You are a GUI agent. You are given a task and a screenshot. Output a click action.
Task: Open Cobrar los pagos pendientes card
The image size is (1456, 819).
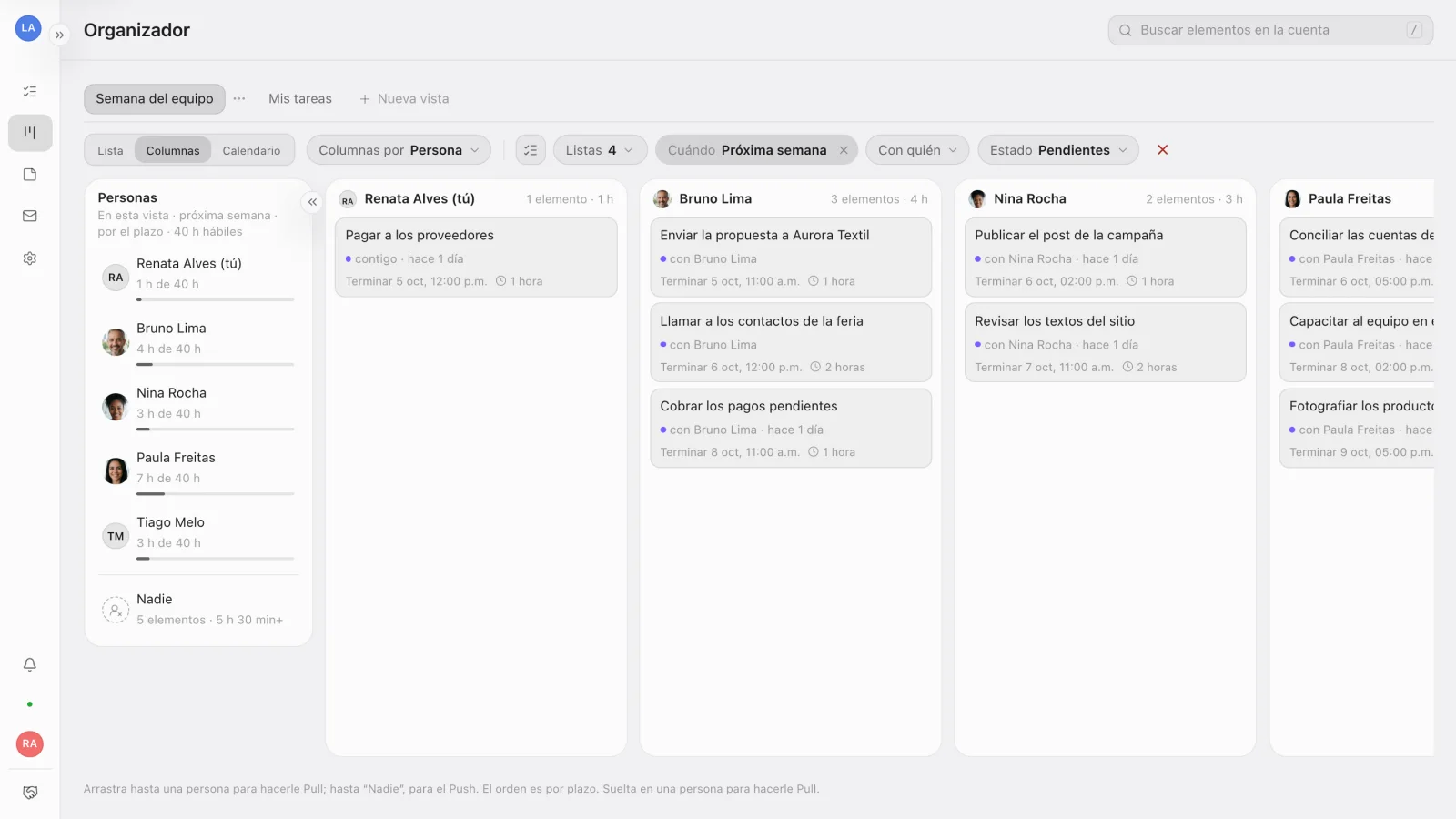(791, 428)
